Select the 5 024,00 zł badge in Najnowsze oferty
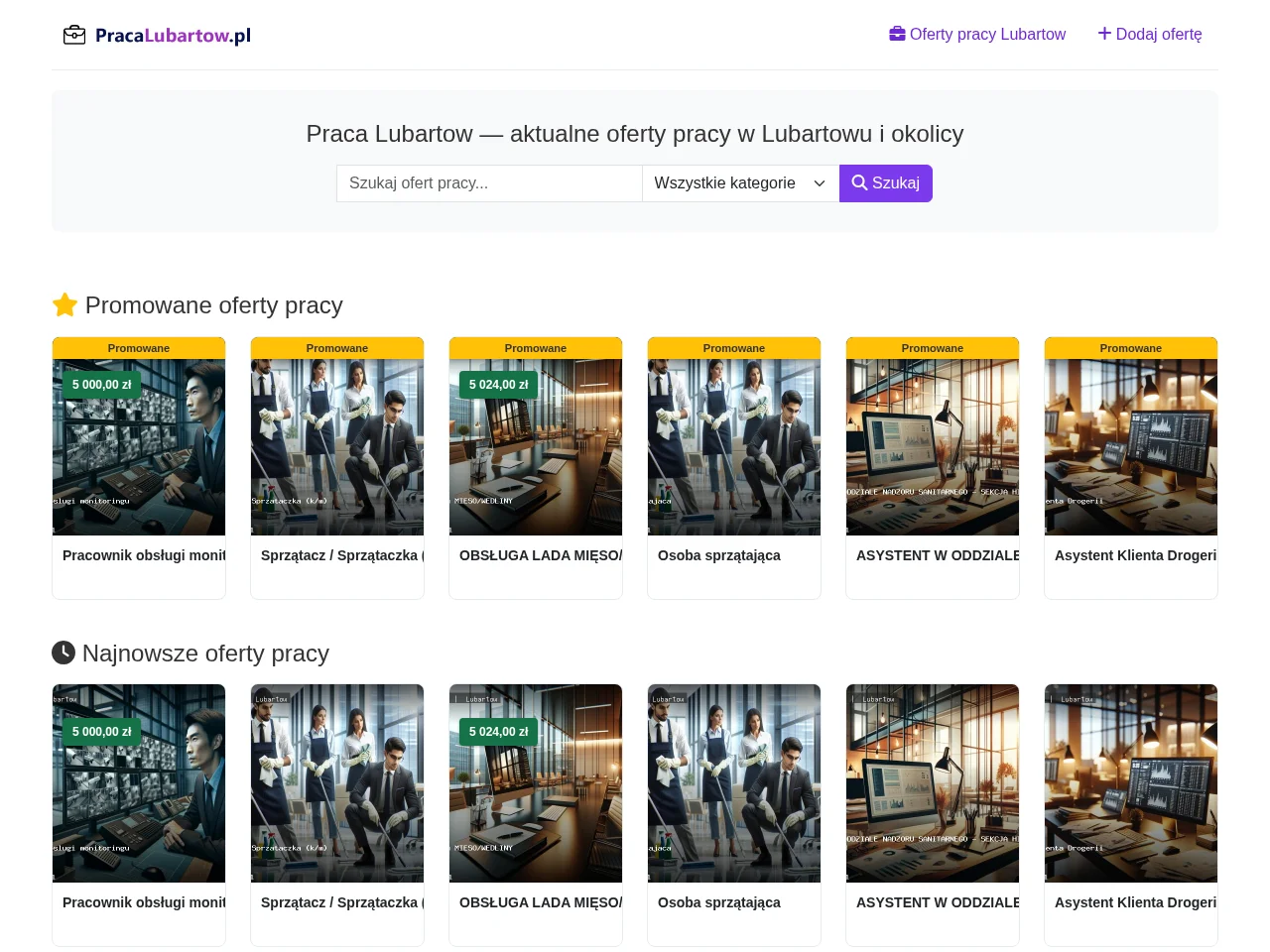1270x952 pixels. pos(498,732)
